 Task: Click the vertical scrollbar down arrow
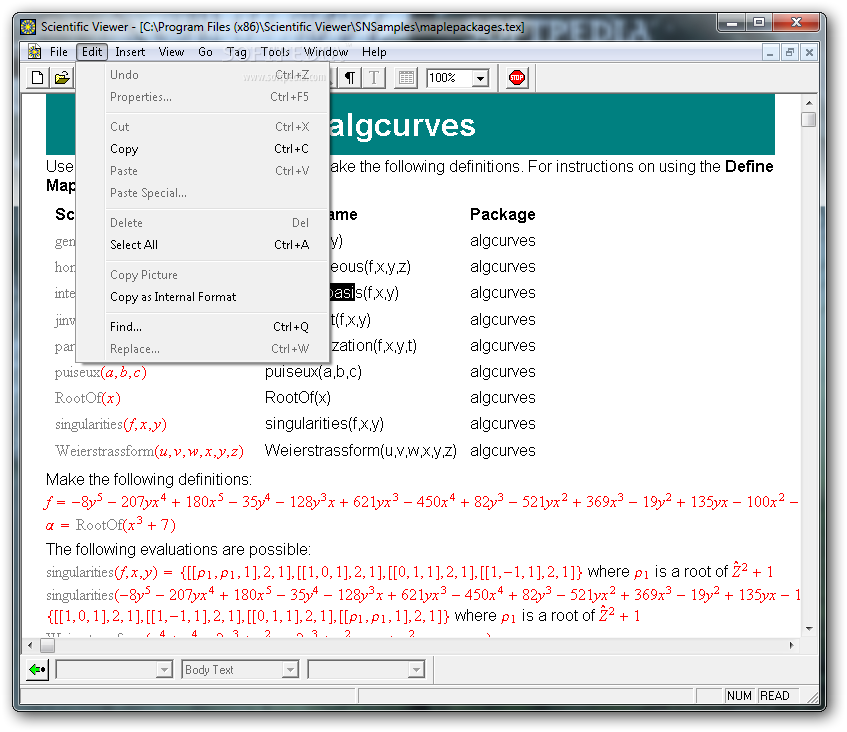pyautogui.click(x=809, y=629)
